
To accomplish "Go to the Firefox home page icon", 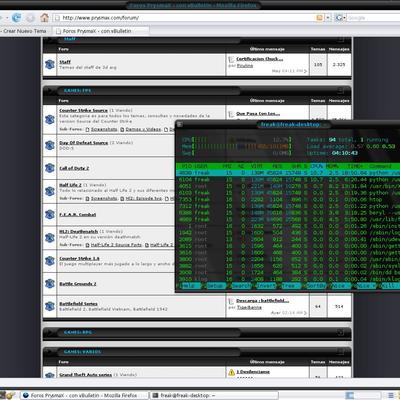I will [44, 17].
